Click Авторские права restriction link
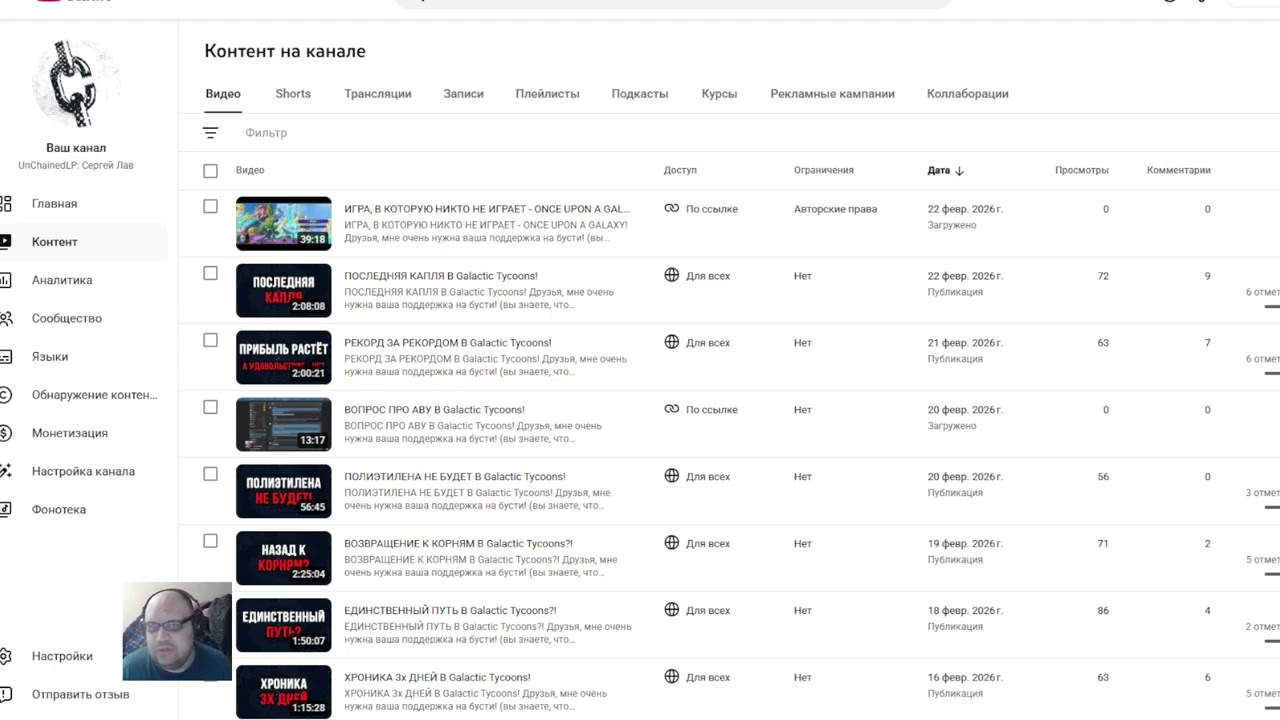This screenshot has height=720, width=1280. click(835, 209)
